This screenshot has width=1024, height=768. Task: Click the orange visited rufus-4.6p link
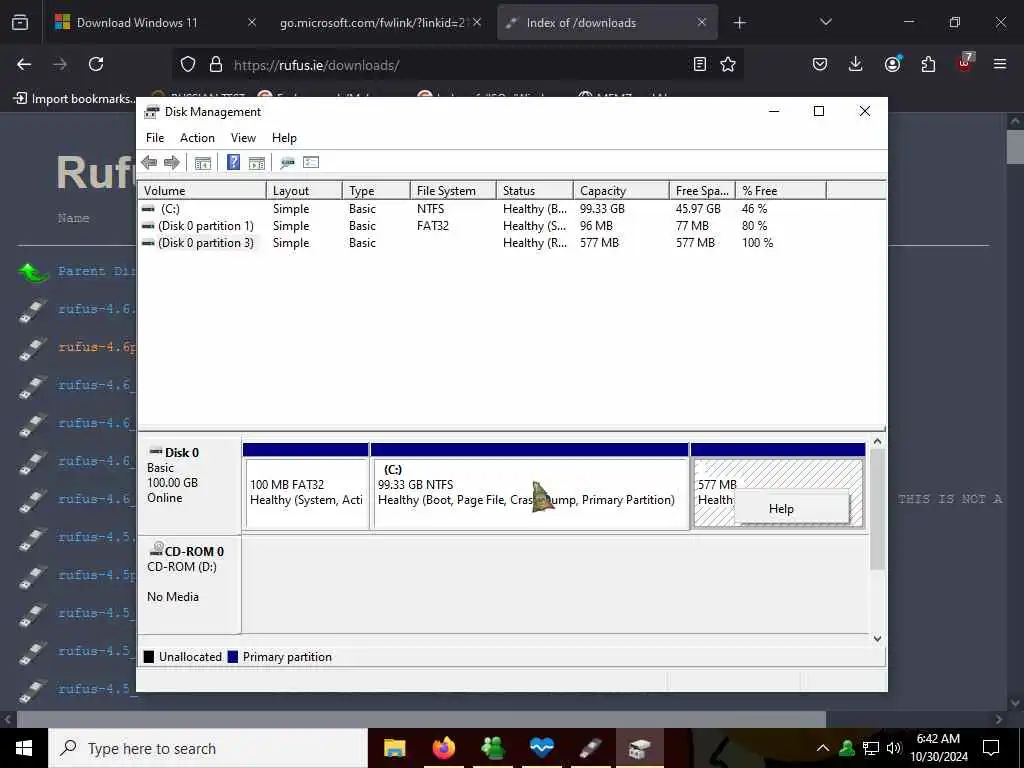pyautogui.click(x=97, y=347)
